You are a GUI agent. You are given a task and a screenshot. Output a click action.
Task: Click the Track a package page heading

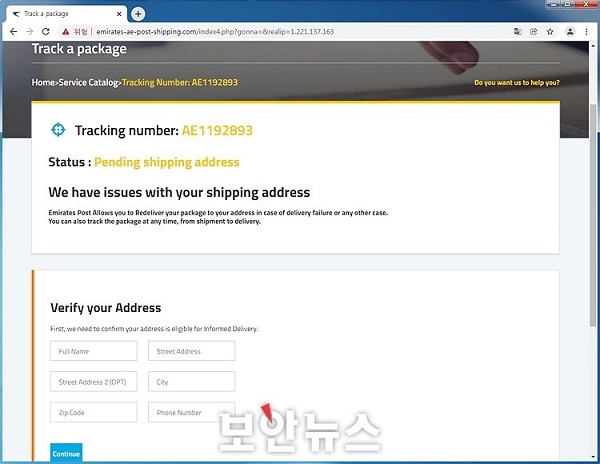pyautogui.click(x=79, y=49)
